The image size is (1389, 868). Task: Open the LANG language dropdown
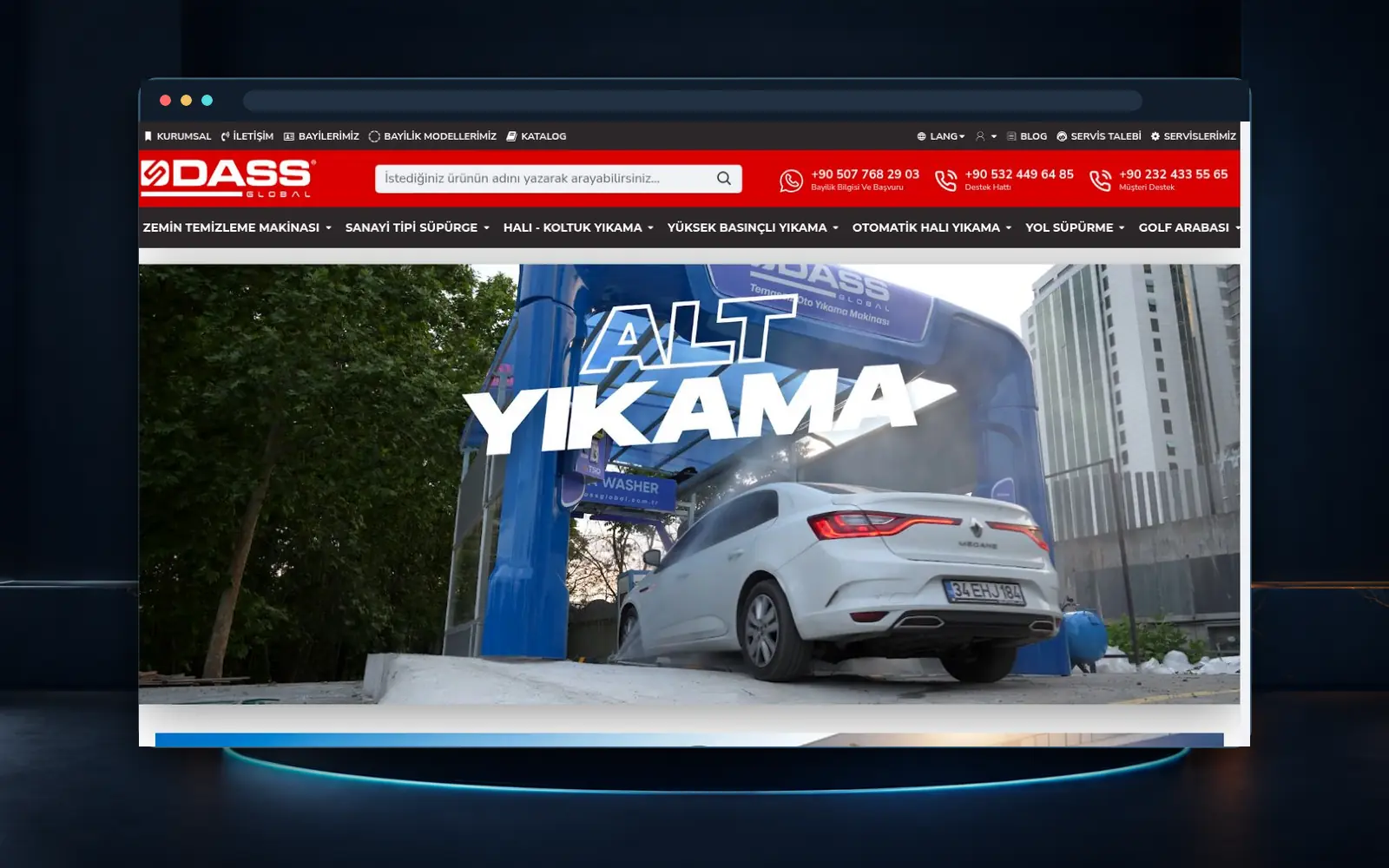941,136
